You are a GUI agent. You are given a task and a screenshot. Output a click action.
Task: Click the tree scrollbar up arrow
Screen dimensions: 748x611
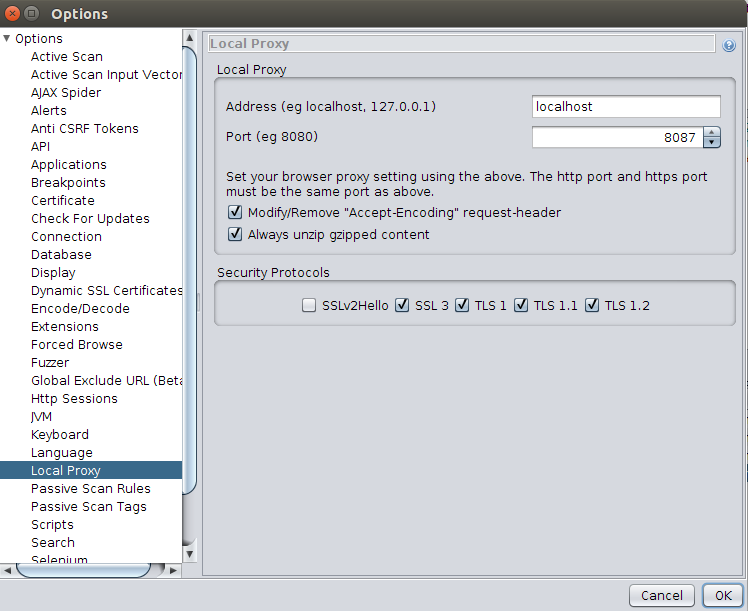[189, 37]
